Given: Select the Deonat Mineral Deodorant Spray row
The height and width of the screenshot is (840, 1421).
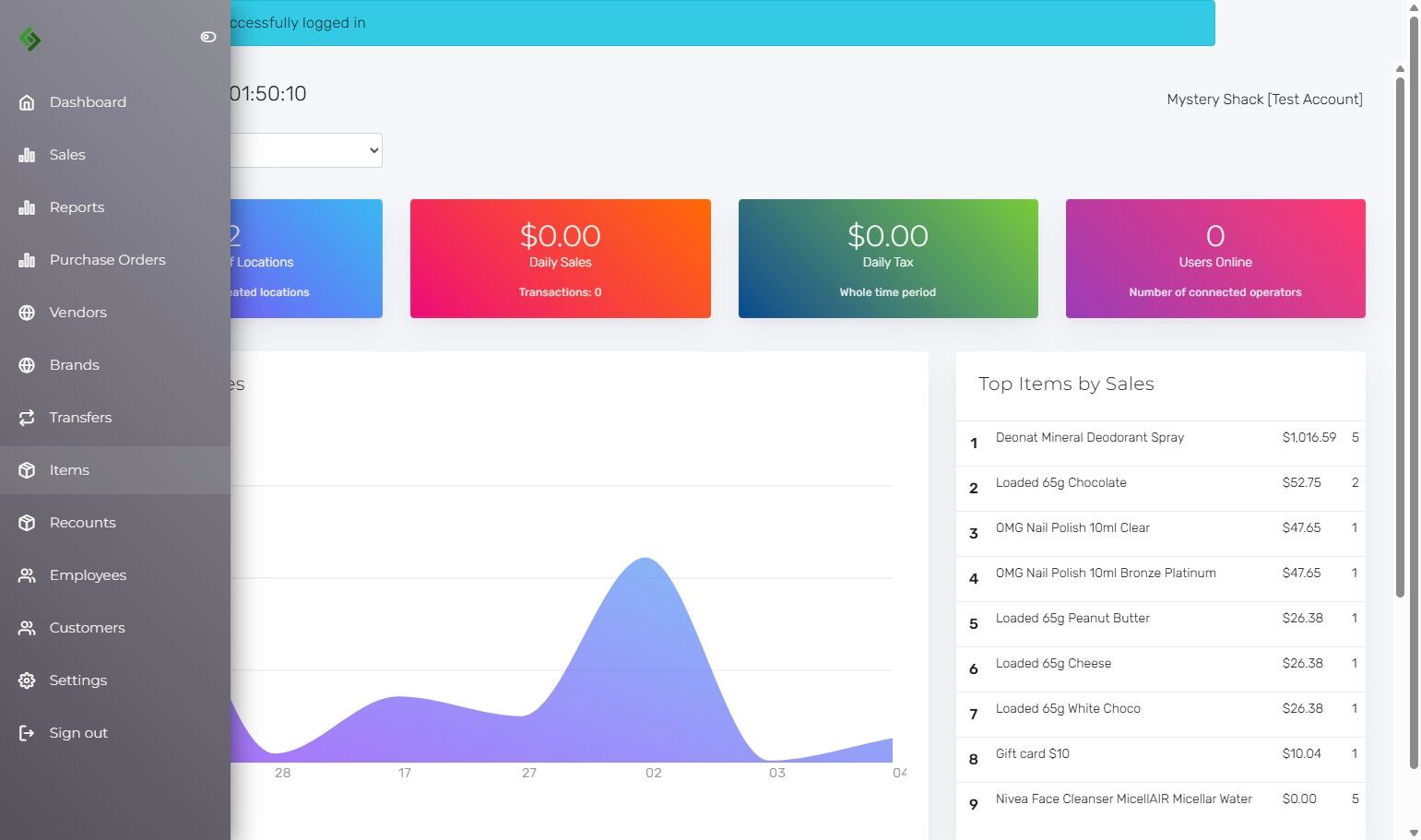Looking at the screenshot, I should 1160,444.
